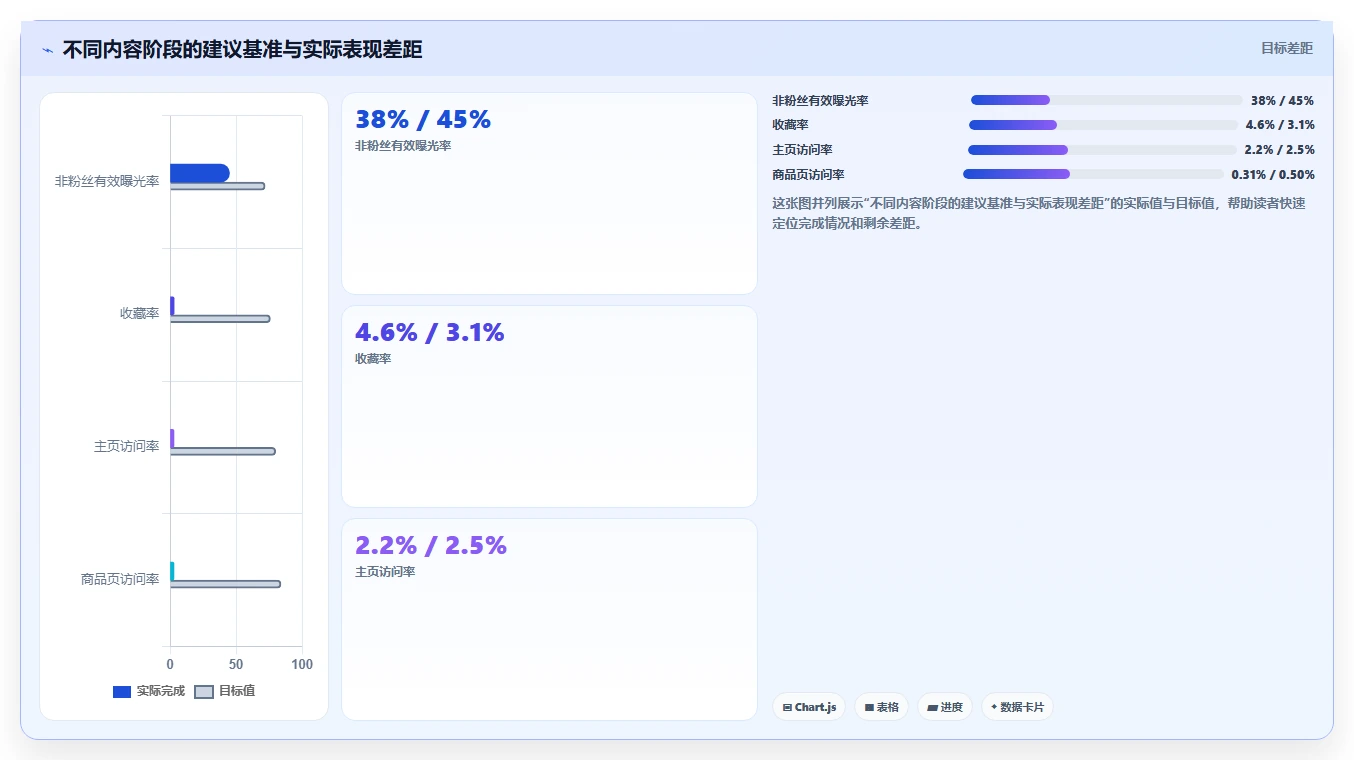The width and height of the screenshot is (1354, 760).
Task: Click the 主页访问率 chart axis label
Action: (x=127, y=447)
